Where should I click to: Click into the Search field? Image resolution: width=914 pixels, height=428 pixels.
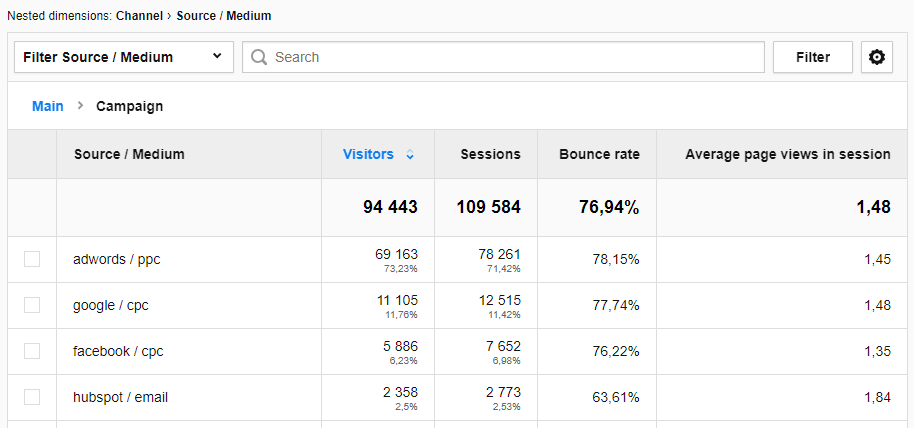(515, 57)
